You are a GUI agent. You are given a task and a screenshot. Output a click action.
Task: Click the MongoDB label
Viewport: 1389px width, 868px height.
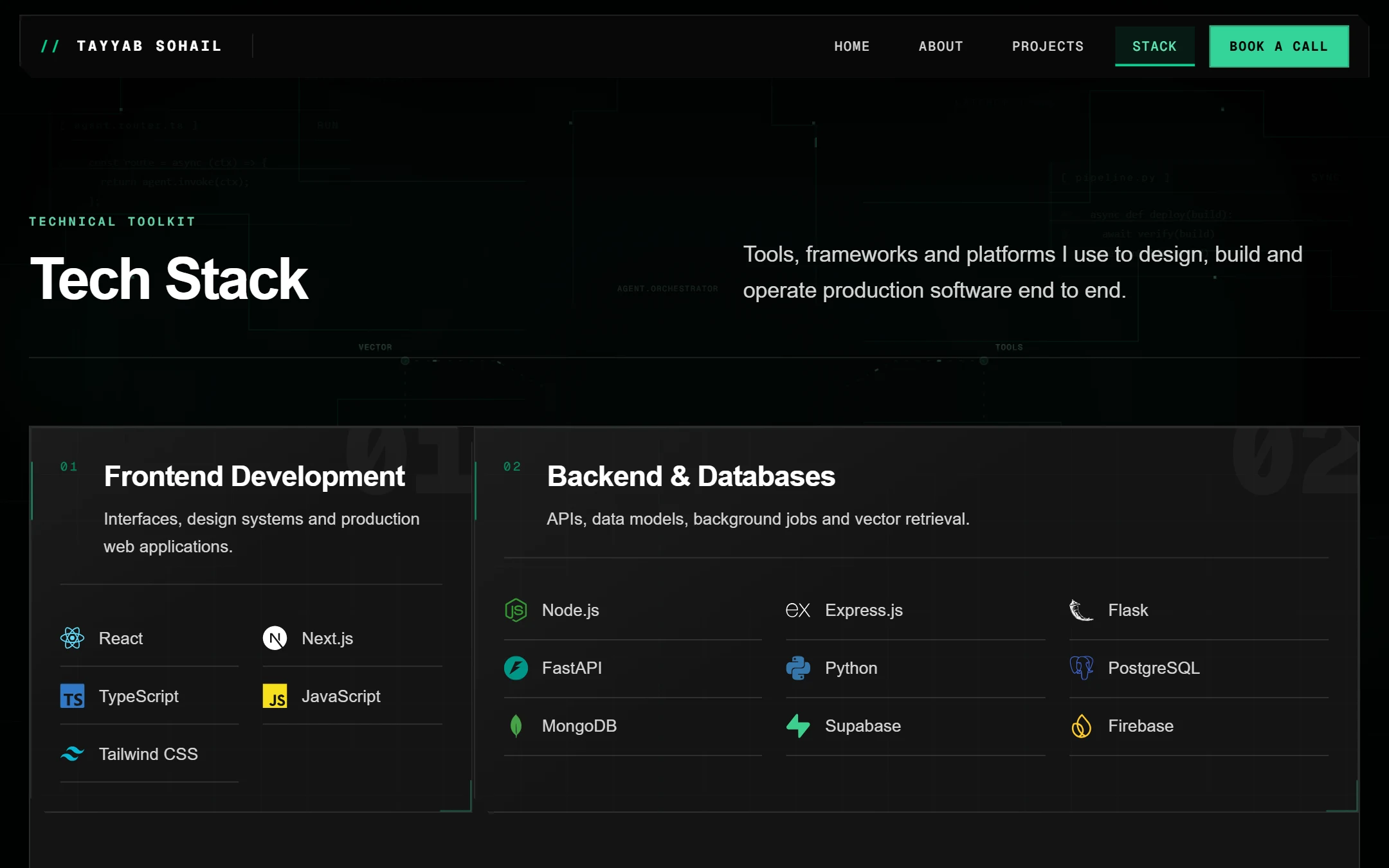579,726
